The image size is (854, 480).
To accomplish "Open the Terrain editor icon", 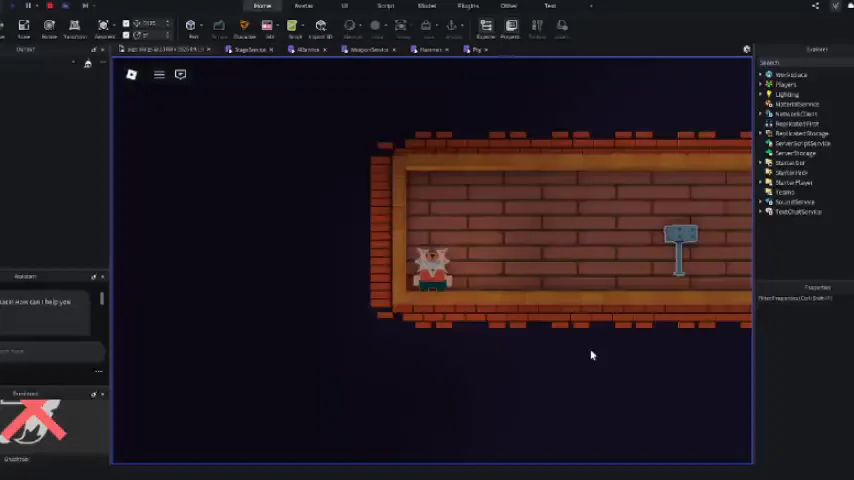I will click(219, 25).
